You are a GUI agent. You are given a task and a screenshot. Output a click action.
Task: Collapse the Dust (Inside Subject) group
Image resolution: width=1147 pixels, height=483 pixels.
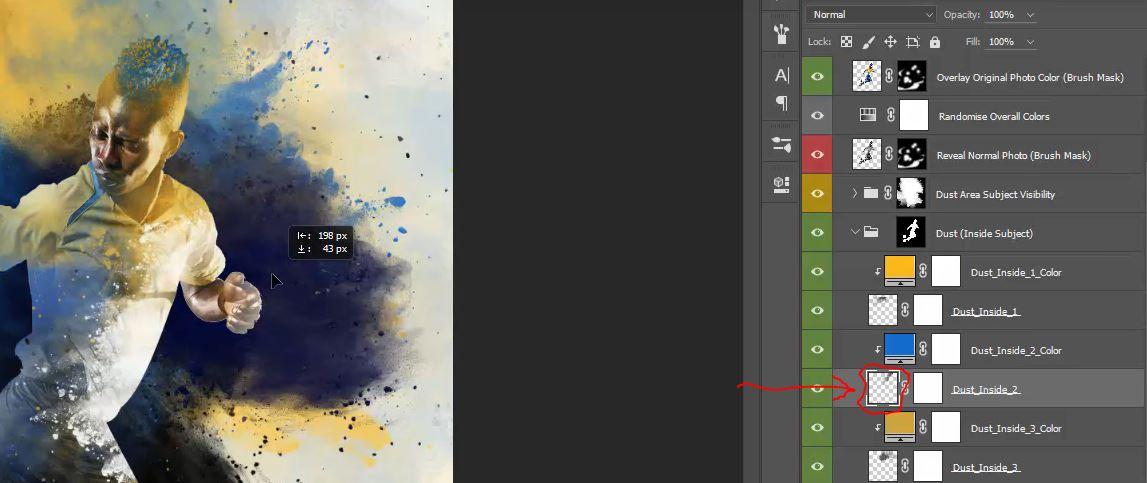pos(854,232)
